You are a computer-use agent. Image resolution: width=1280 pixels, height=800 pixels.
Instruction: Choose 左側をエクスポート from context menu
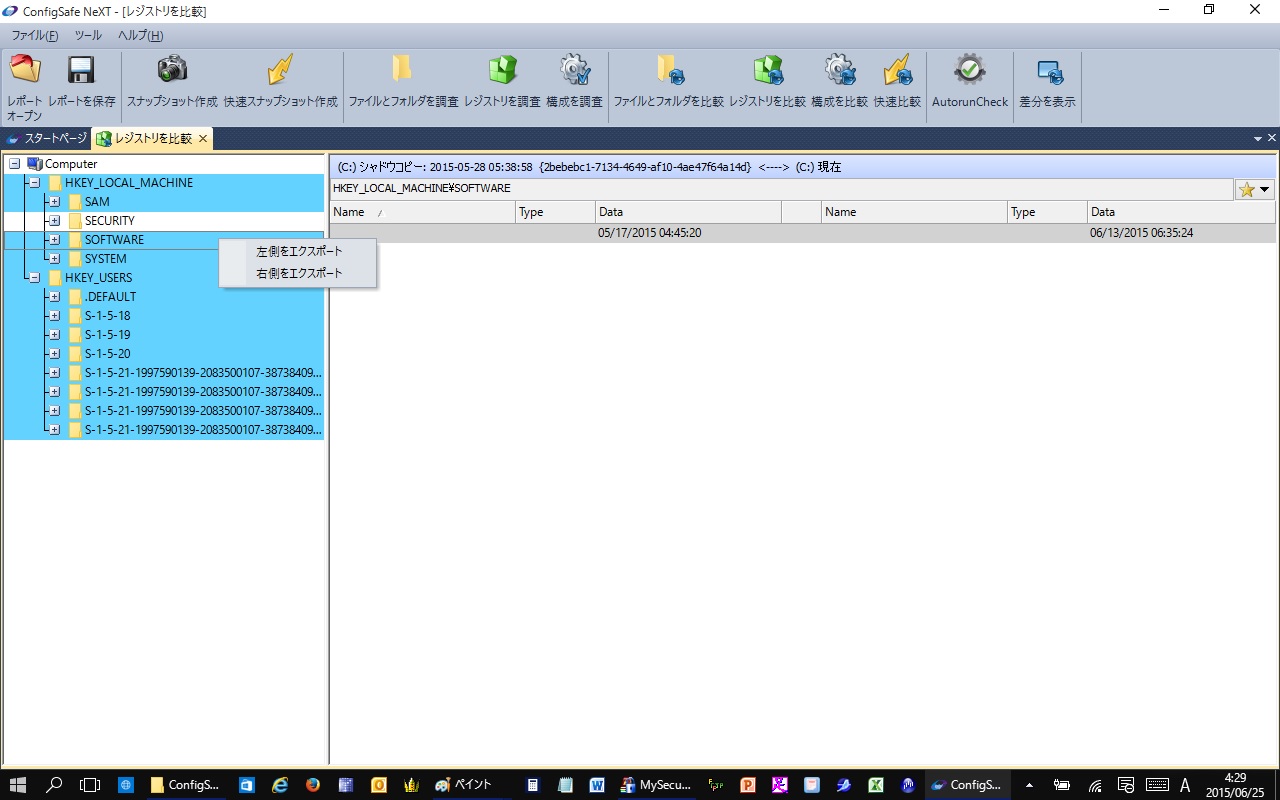[299, 252]
